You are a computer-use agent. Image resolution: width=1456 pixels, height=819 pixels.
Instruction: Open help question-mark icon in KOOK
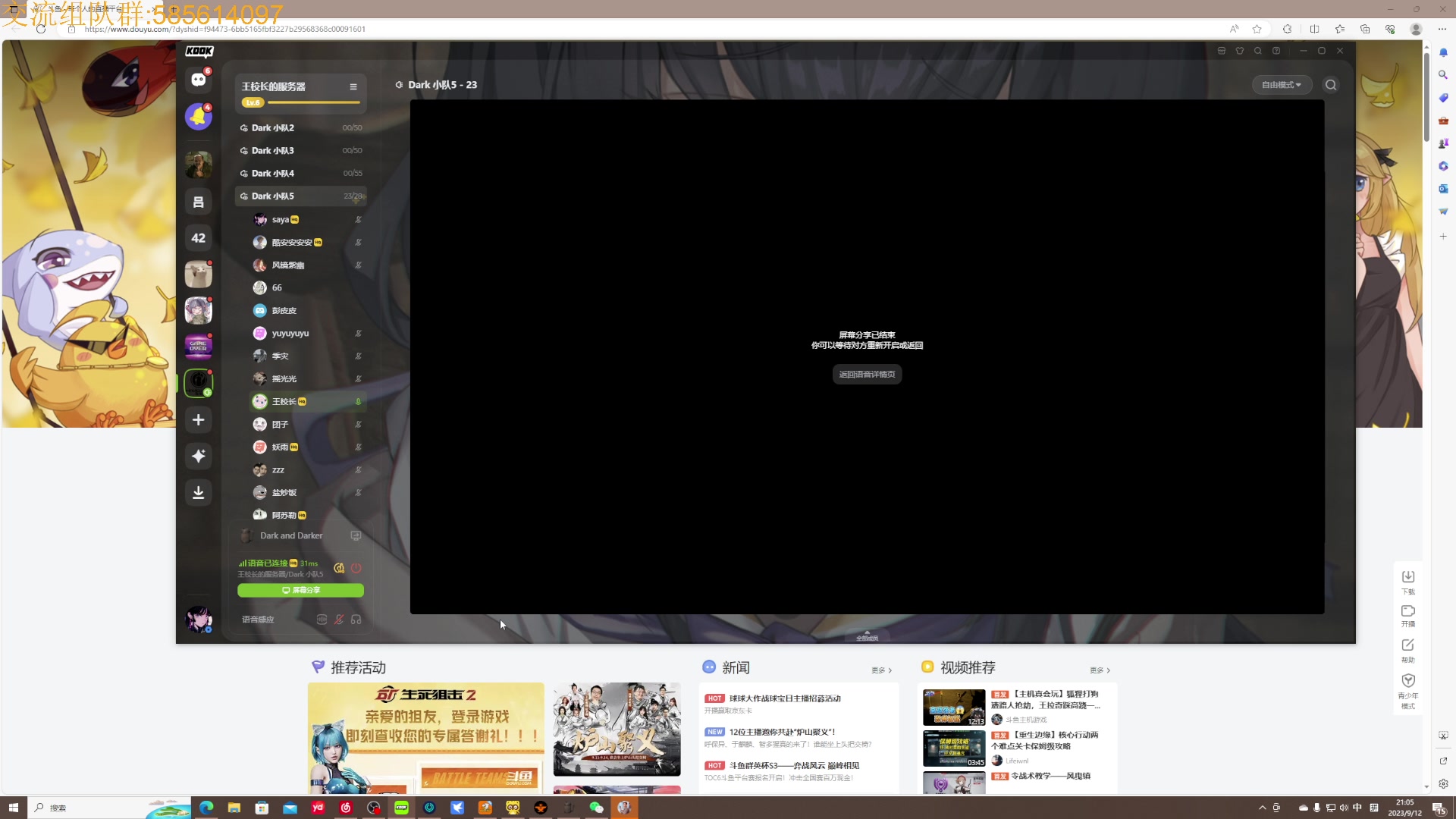click(1276, 51)
